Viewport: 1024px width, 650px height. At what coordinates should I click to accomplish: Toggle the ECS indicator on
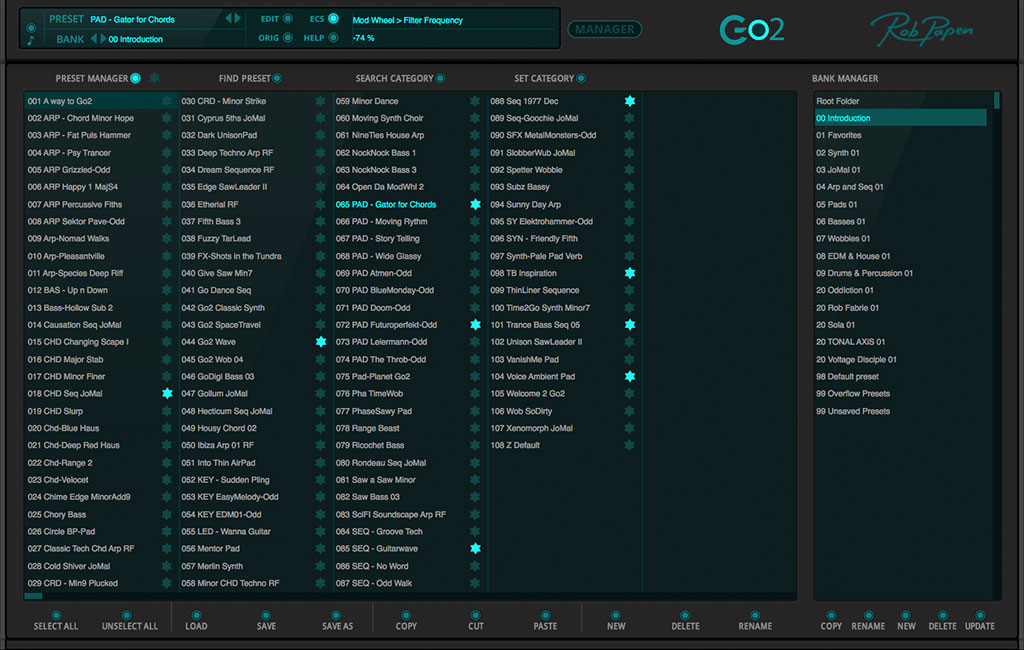tap(333, 19)
